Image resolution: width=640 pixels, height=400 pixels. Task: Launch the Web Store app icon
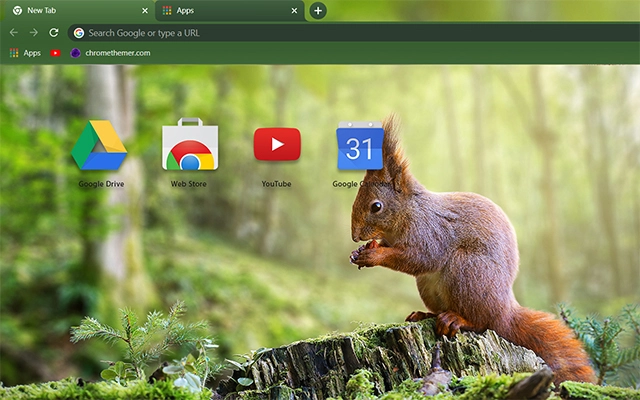click(x=190, y=144)
